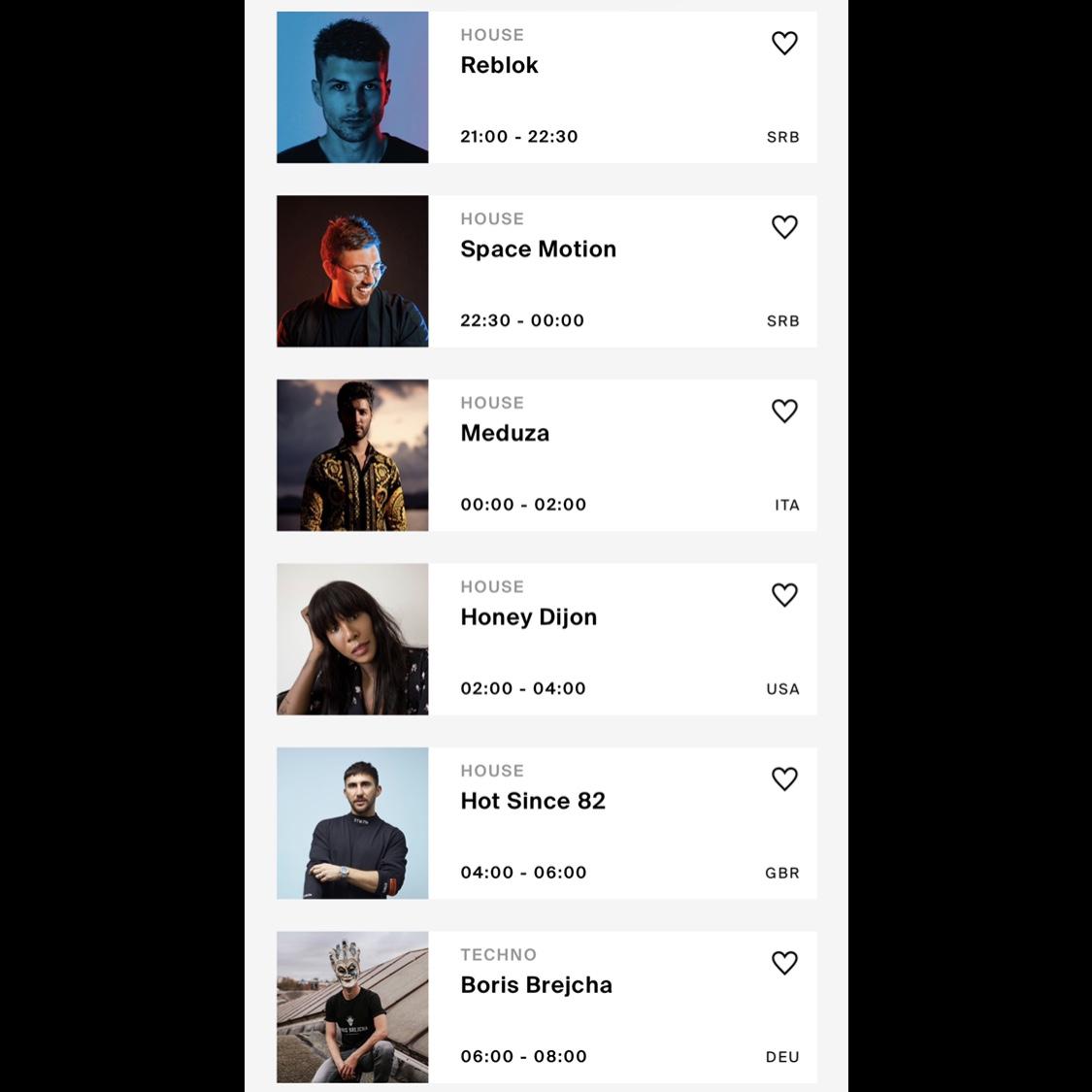This screenshot has width=1092, height=1092.
Task: Select the Meduza name title
Action: (x=505, y=433)
